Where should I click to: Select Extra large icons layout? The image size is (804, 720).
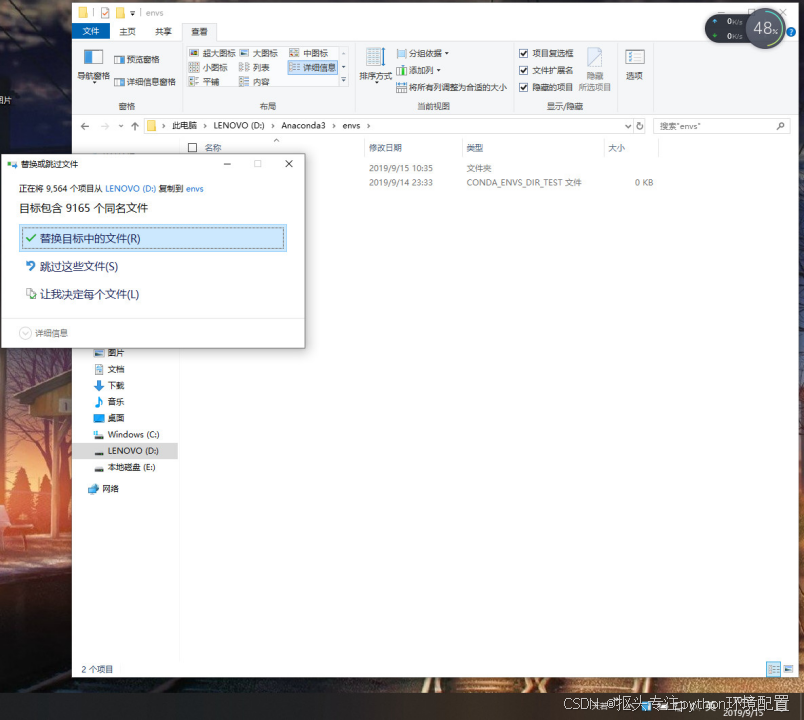coord(212,53)
